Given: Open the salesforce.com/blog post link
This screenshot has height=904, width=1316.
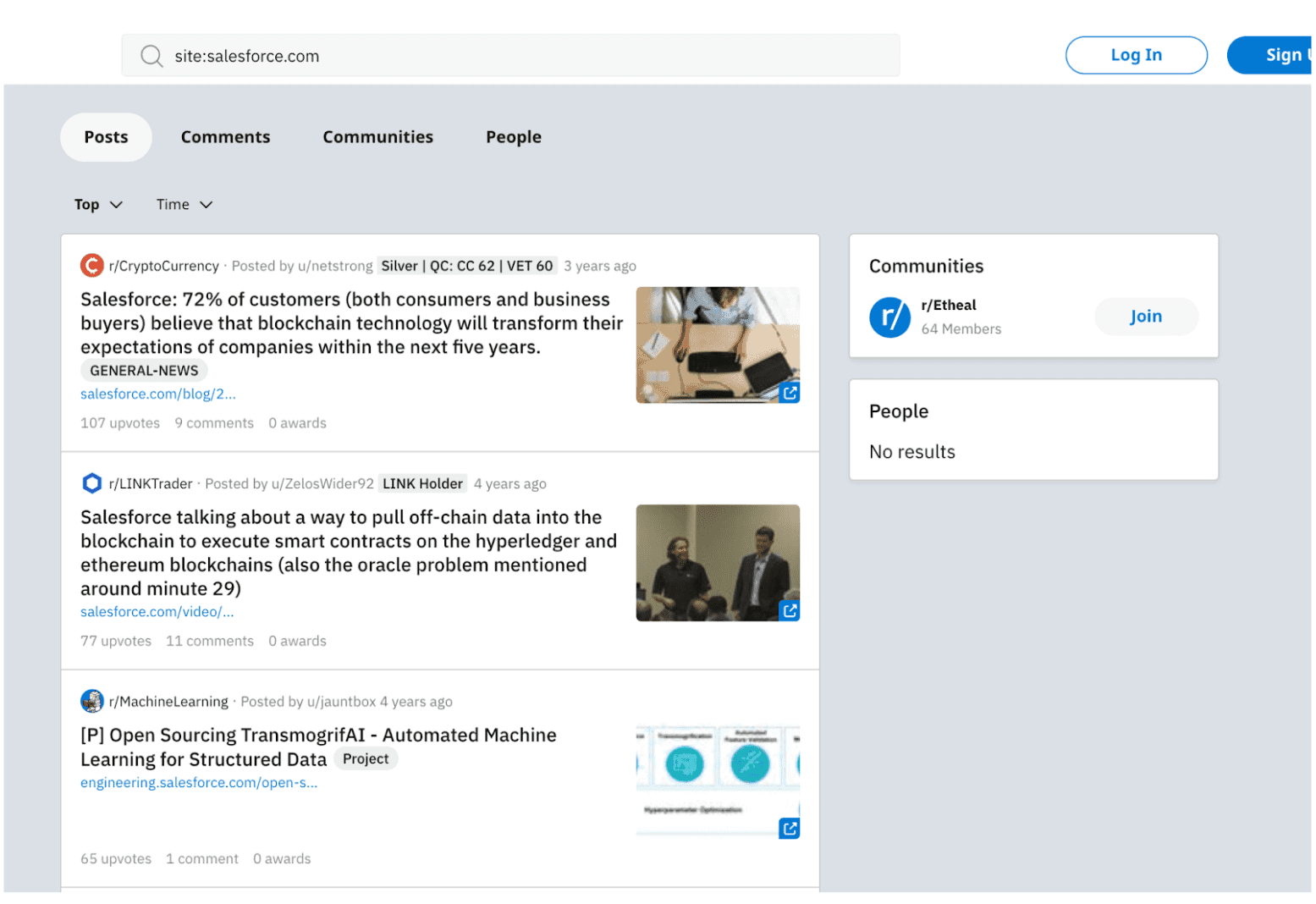Looking at the screenshot, I should (x=157, y=394).
